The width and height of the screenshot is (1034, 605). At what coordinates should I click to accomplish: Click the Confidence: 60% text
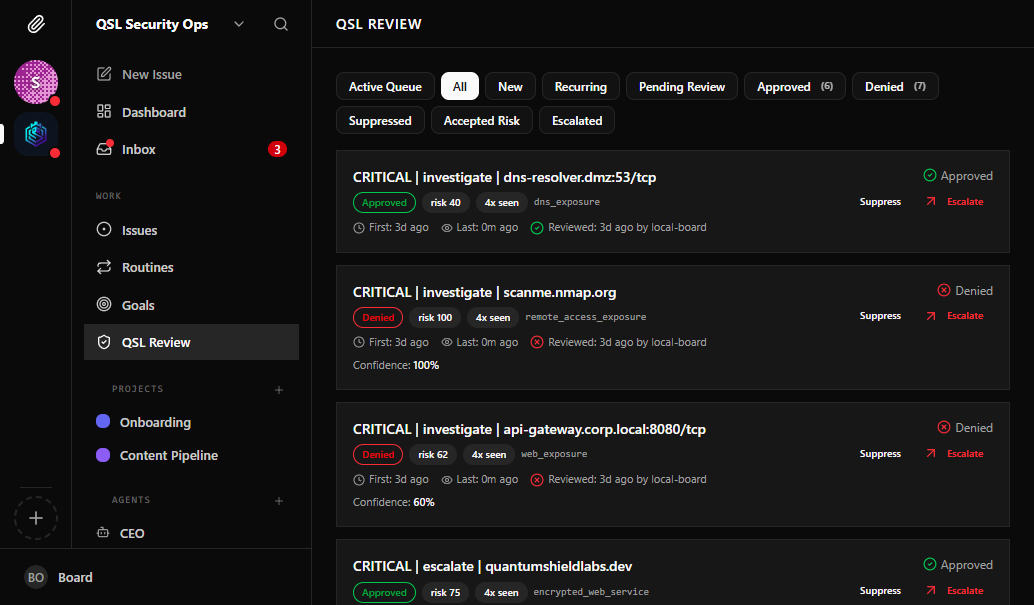point(394,502)
